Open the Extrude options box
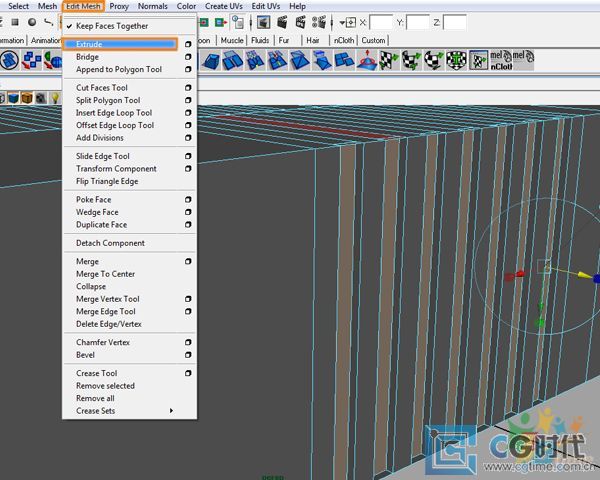 188,44
